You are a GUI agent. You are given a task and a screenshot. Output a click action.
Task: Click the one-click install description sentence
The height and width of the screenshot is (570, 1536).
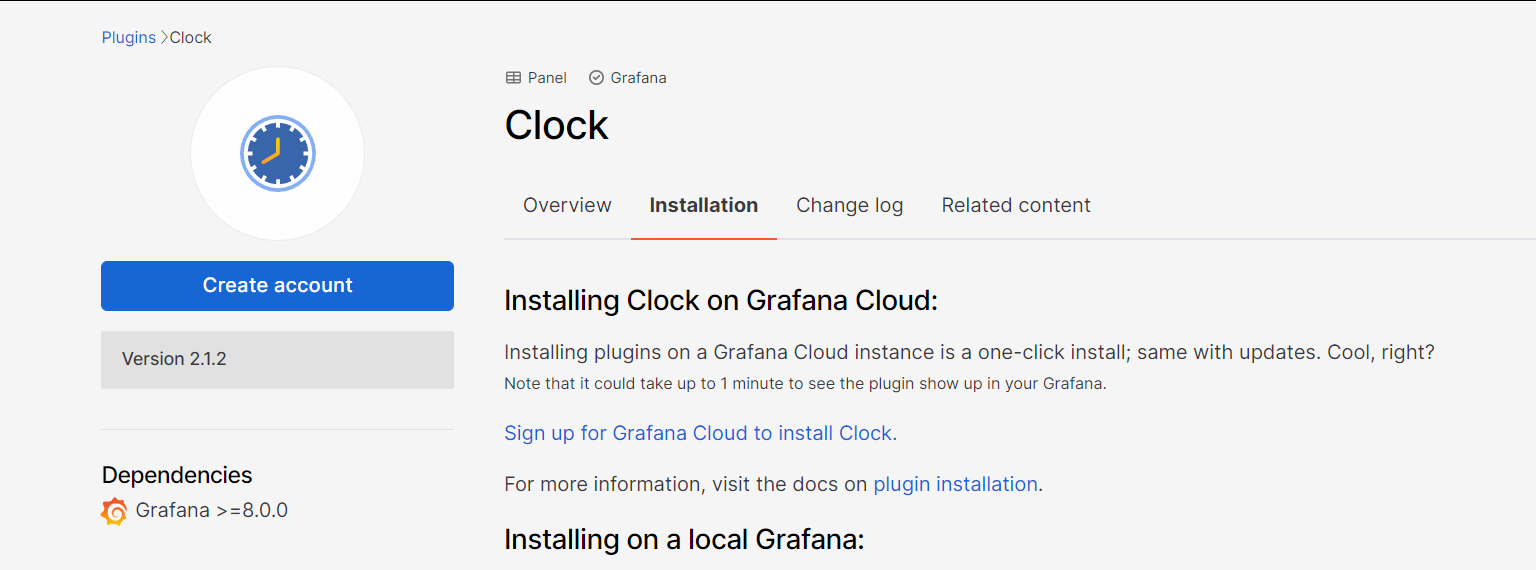point(970,353)
